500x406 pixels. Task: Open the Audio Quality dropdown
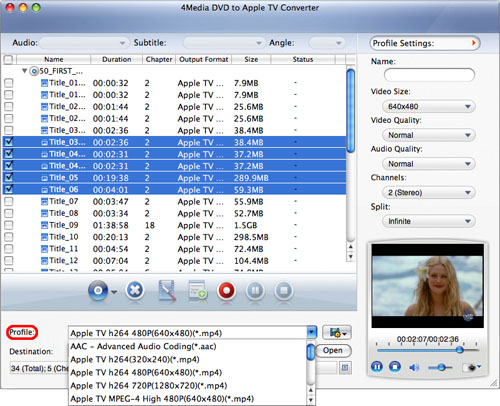(429, 164)
